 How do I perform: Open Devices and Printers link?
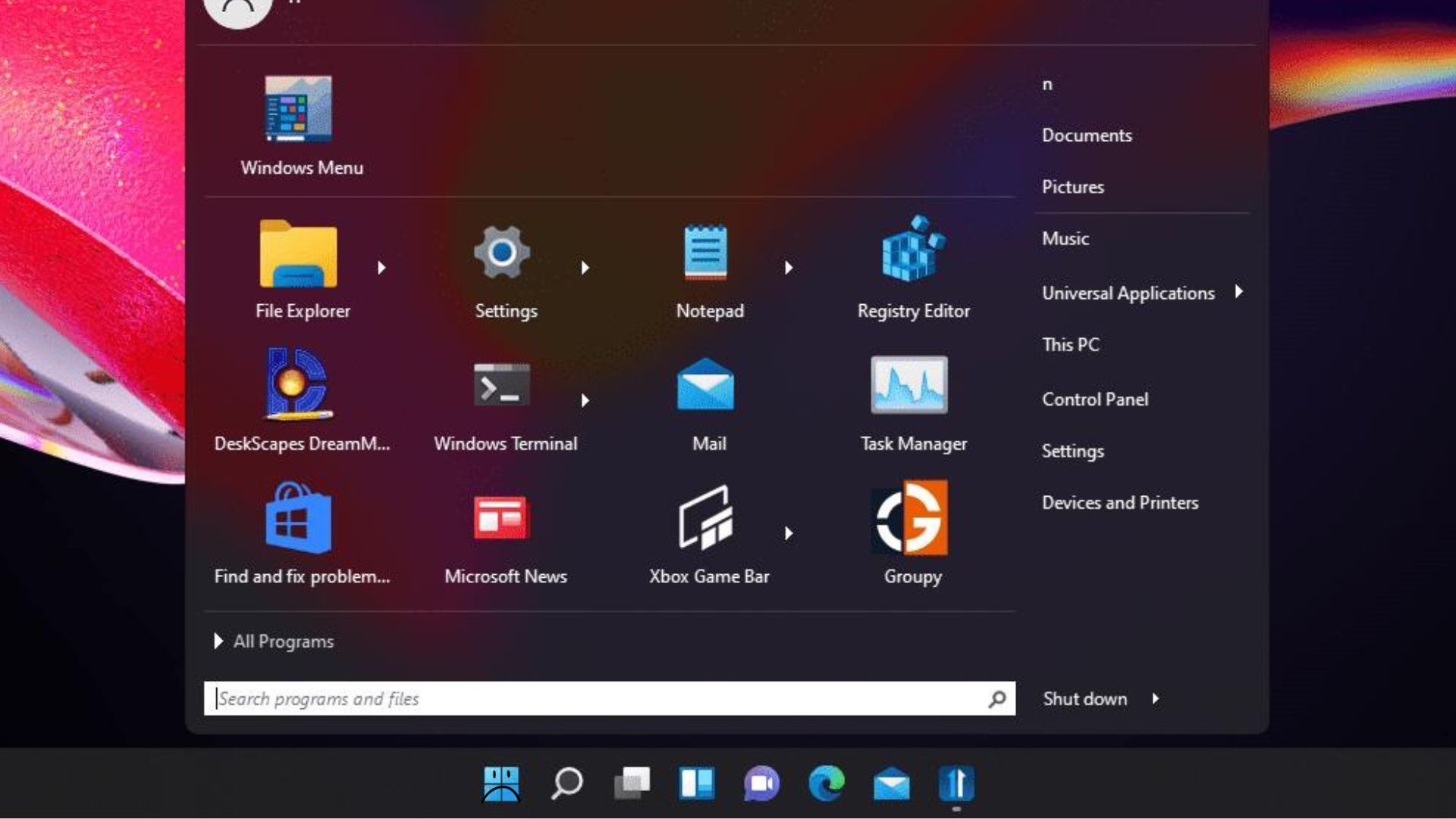[1119, 503]
